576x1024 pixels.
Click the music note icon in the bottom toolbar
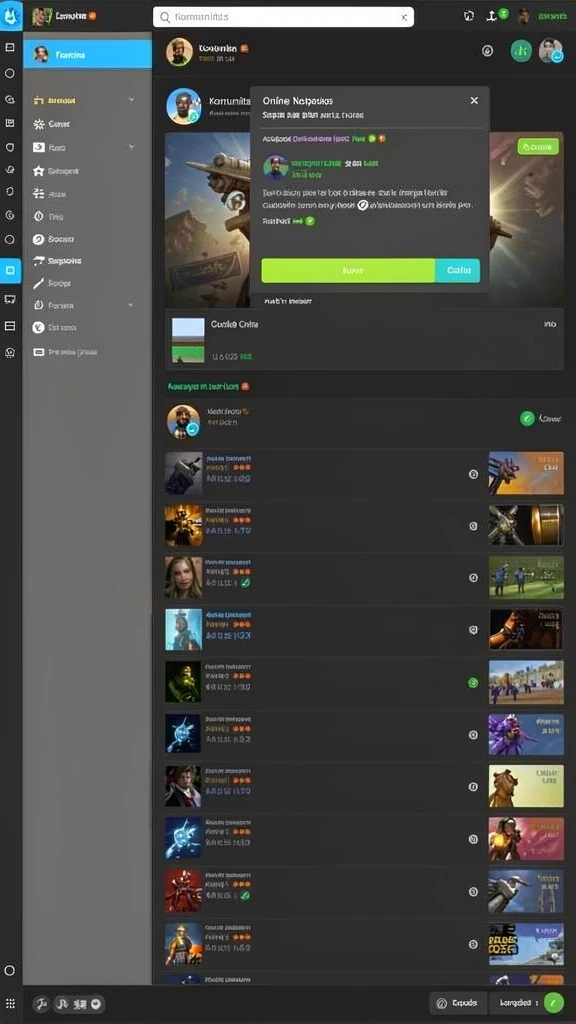click(x=62, y=1004)
